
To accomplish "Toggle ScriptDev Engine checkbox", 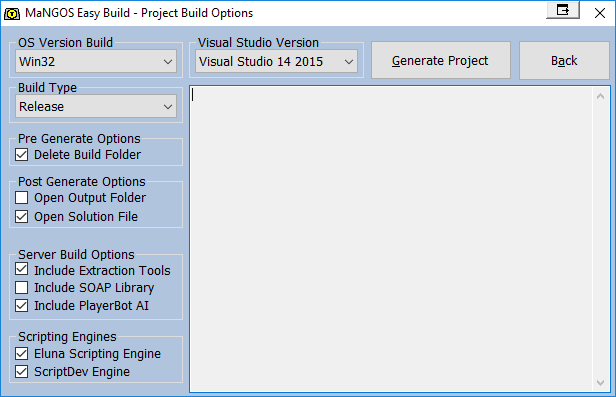I will pos(22,371).
